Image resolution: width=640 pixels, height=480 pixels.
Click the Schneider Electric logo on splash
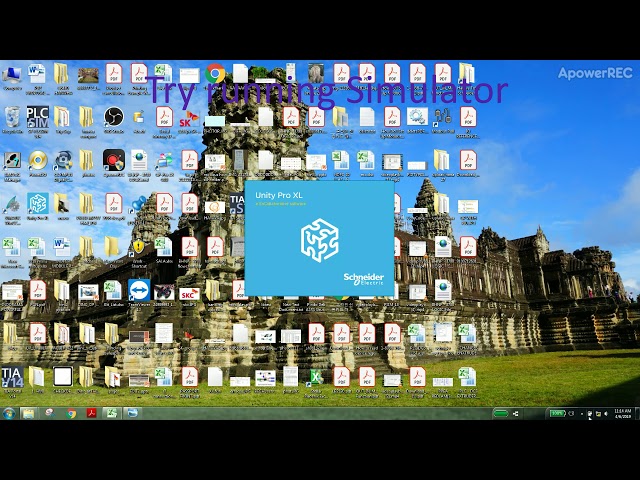pyautogui.click(x=362, y=279)
